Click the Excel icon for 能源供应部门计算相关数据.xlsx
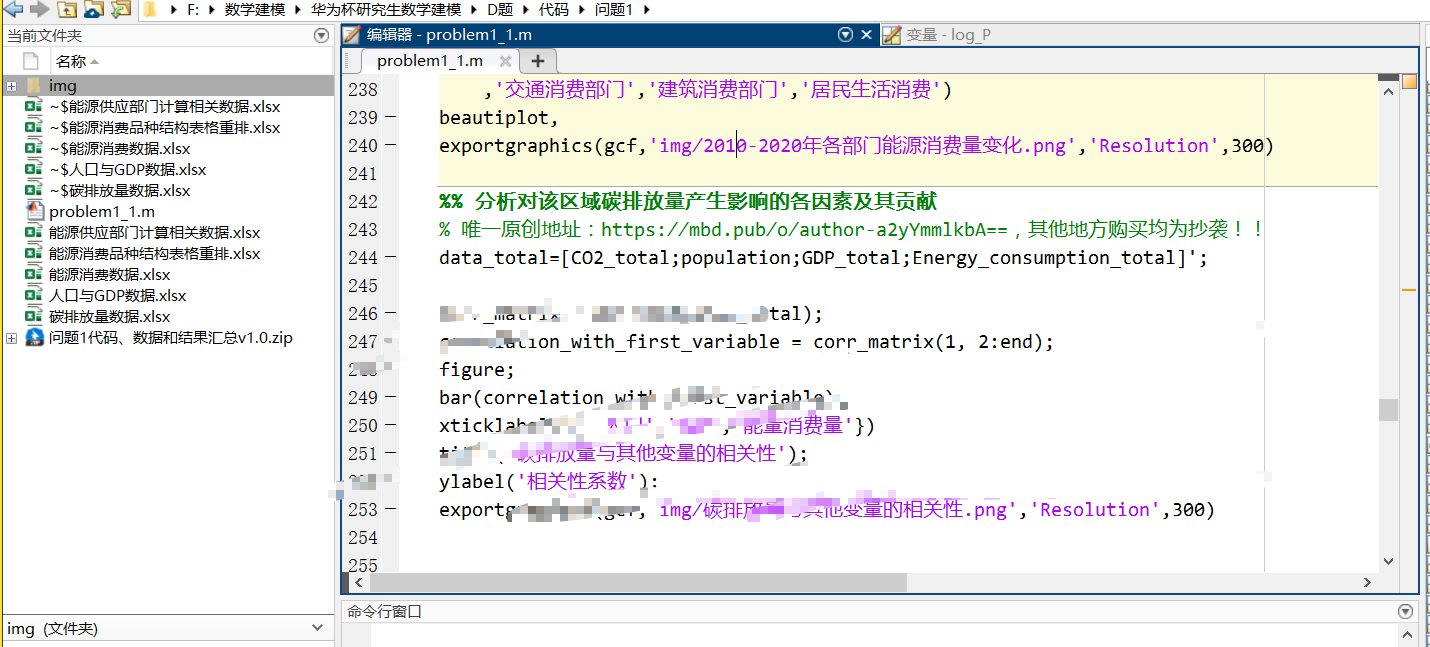The height and width of the screenshot is (647, 1430). pos(33,233)
